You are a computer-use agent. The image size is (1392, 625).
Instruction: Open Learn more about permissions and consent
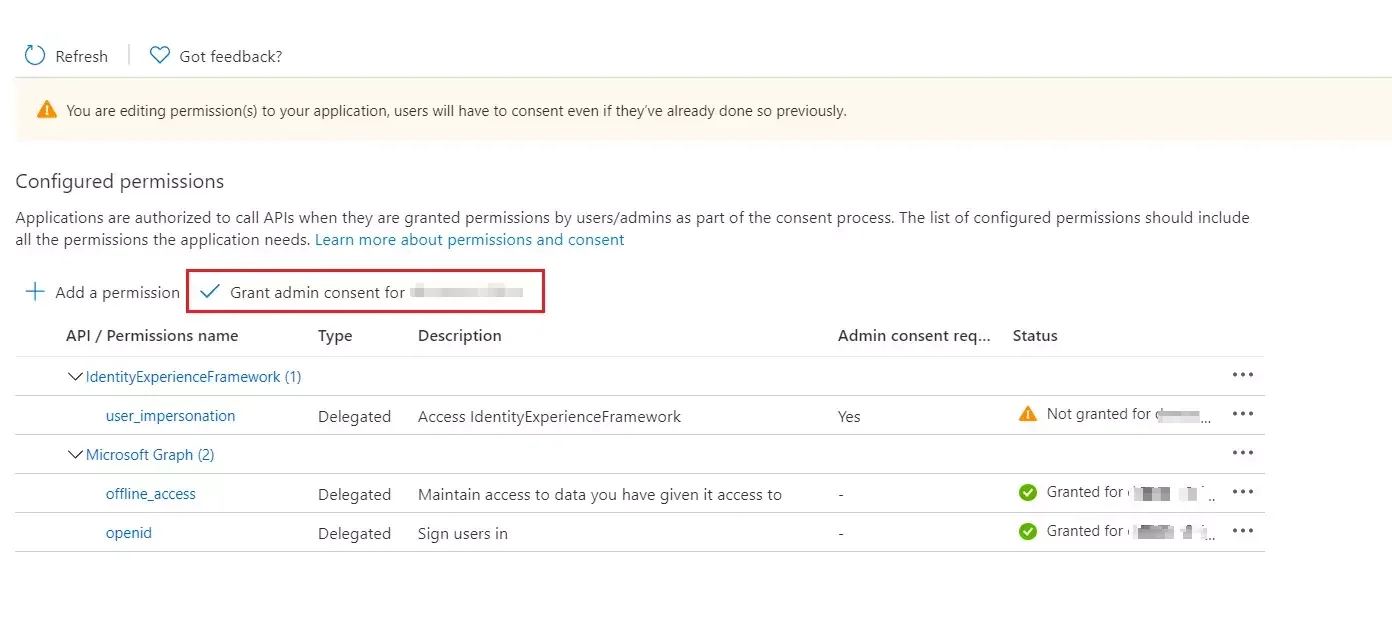tap(469, 239)
